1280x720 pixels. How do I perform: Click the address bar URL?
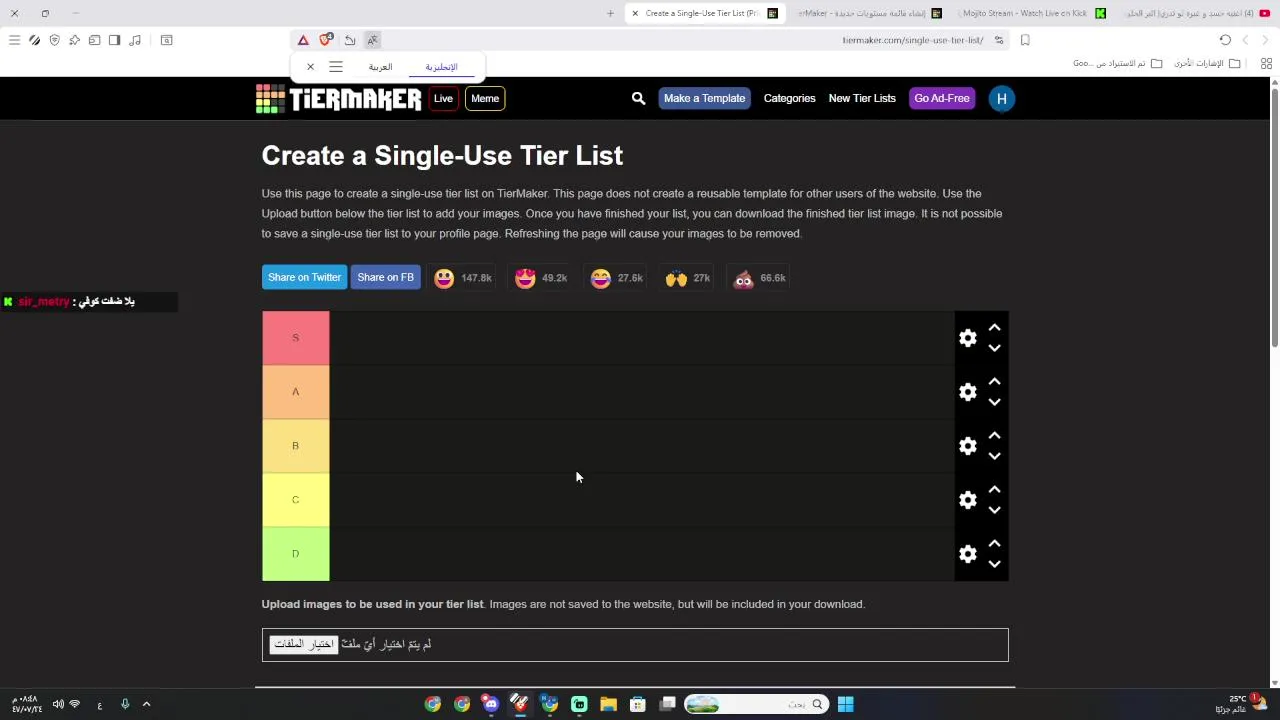pos(912,40)
